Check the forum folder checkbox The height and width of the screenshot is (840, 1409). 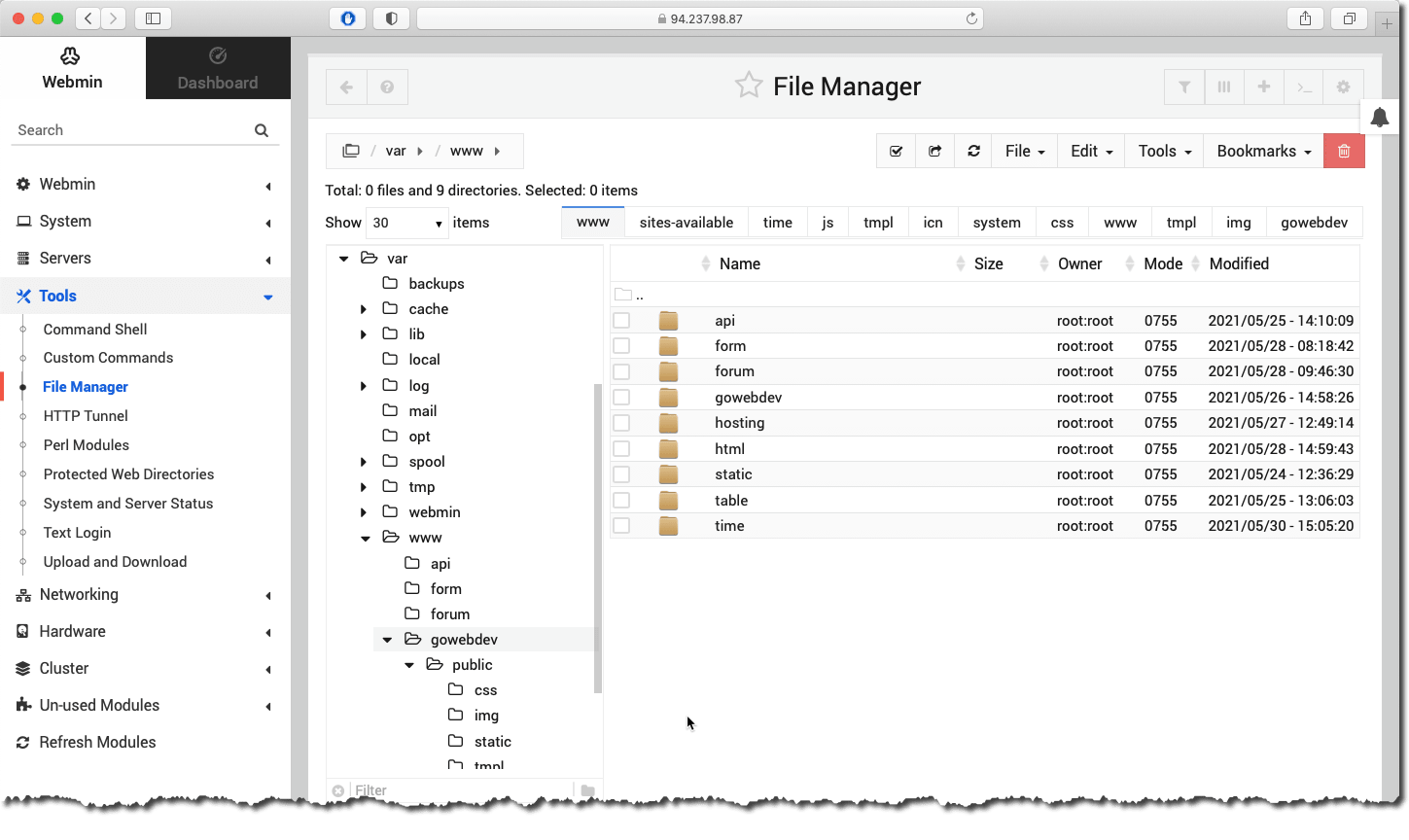tap(621, 371)
